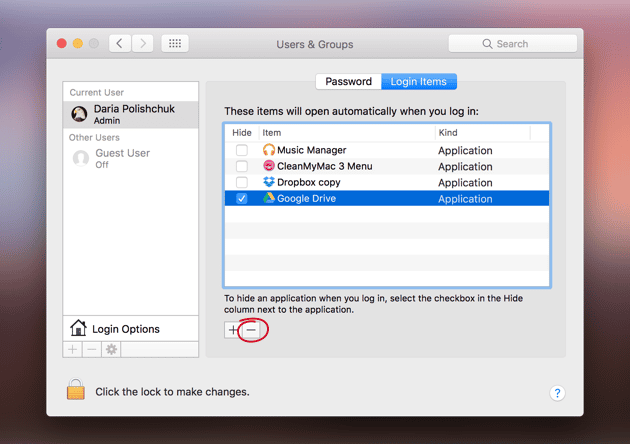The image size is (630, 444).
Task: Sort list by Kind column header
Action: 483,133
